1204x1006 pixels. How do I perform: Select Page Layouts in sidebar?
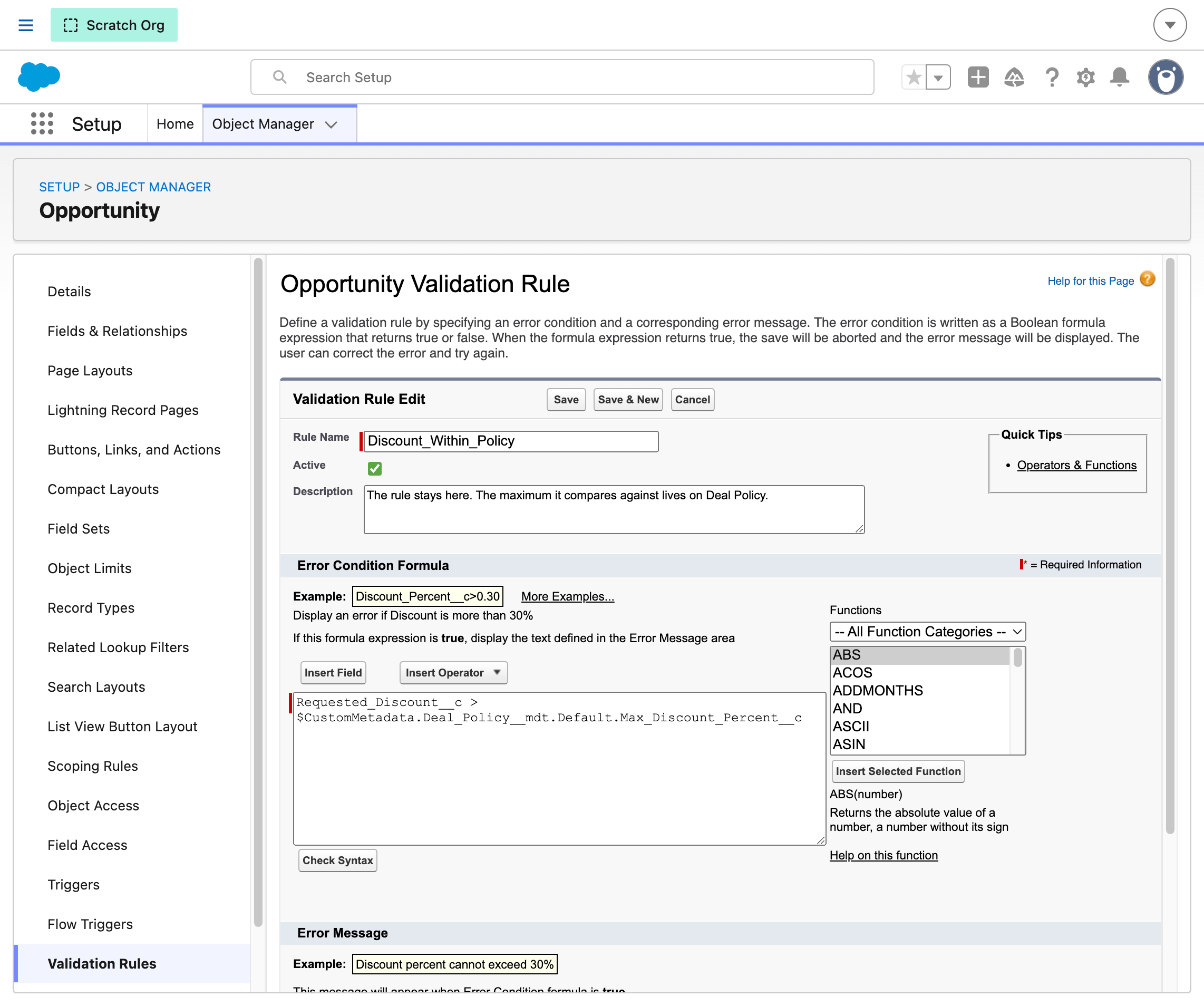pos(90,371)
